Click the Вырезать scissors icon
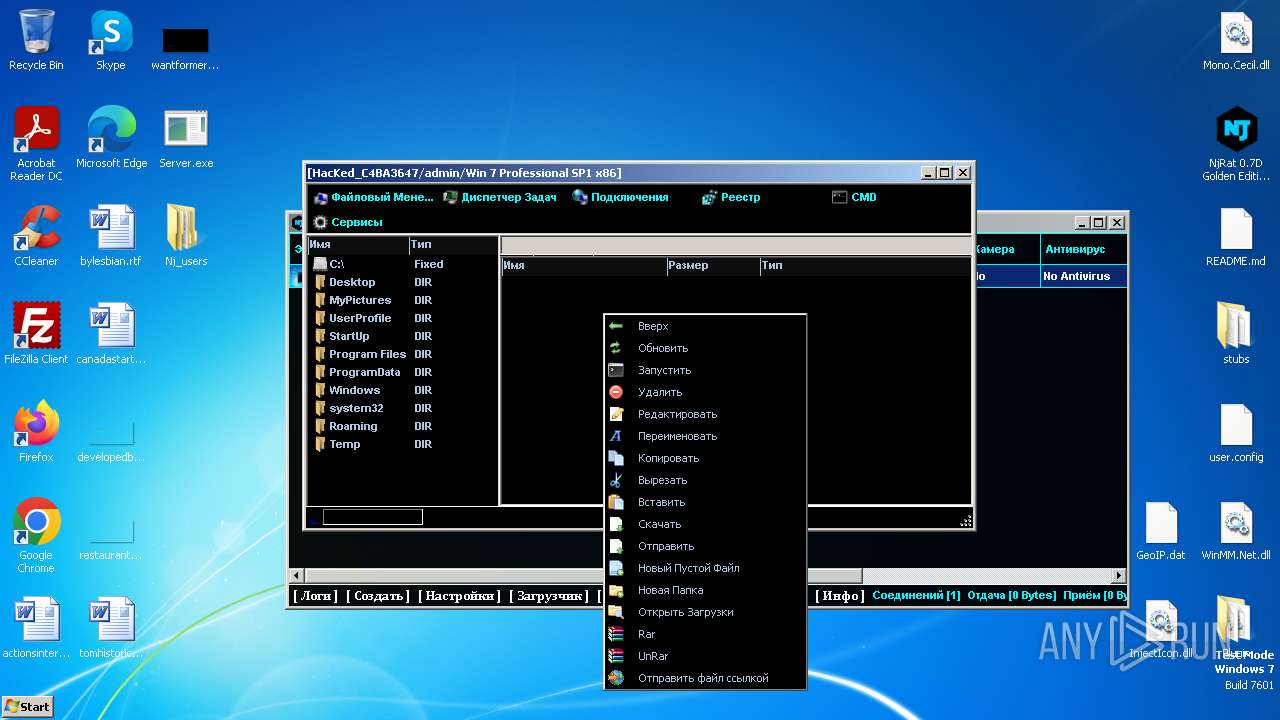 pyautogui.click(x=616, y=480)
